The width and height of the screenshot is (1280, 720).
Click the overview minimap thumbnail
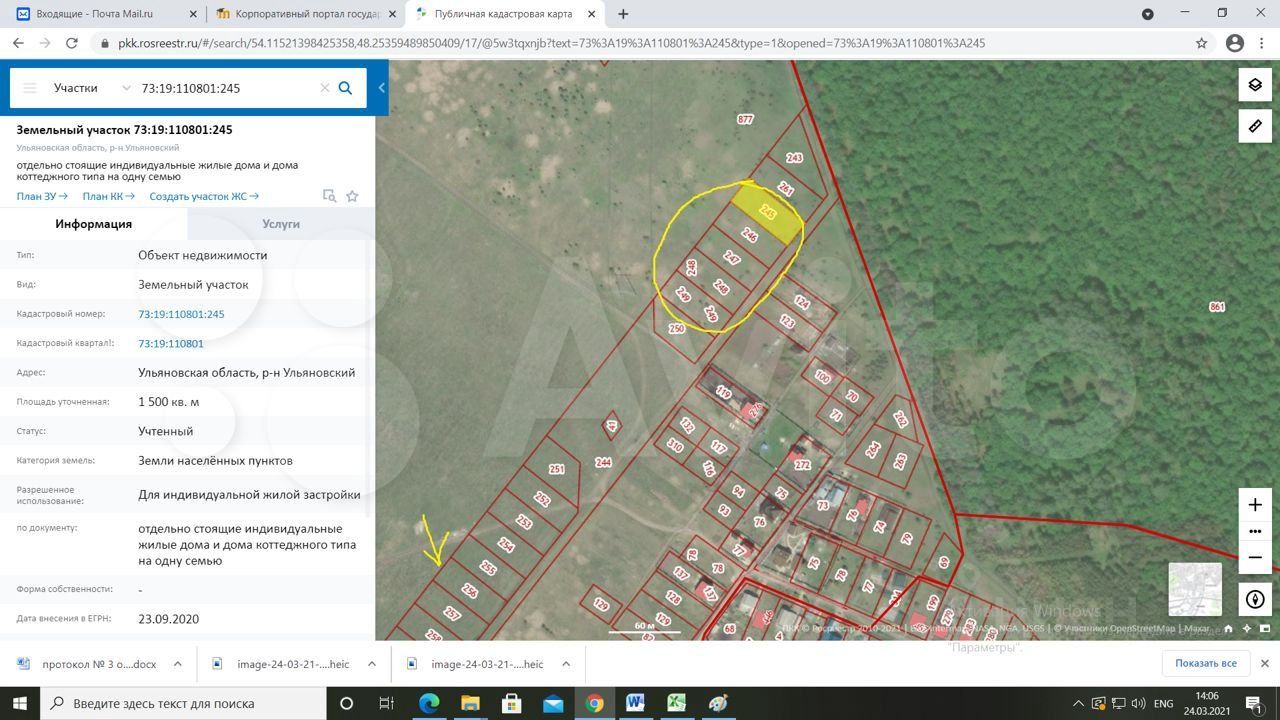pos(1195,589)
